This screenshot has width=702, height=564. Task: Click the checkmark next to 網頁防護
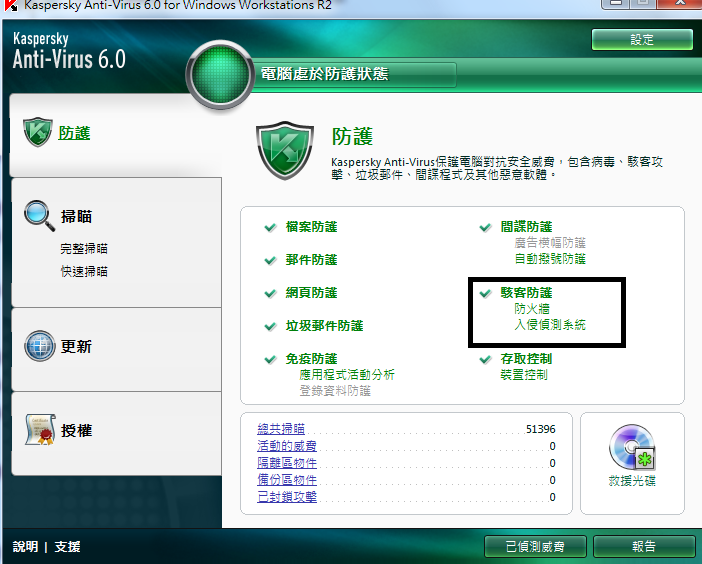(x=270, y=294)
